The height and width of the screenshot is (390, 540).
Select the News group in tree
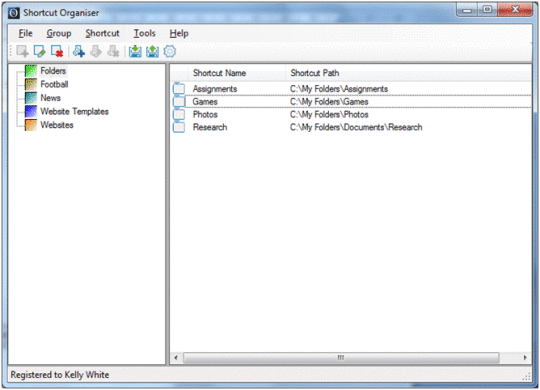50,98
